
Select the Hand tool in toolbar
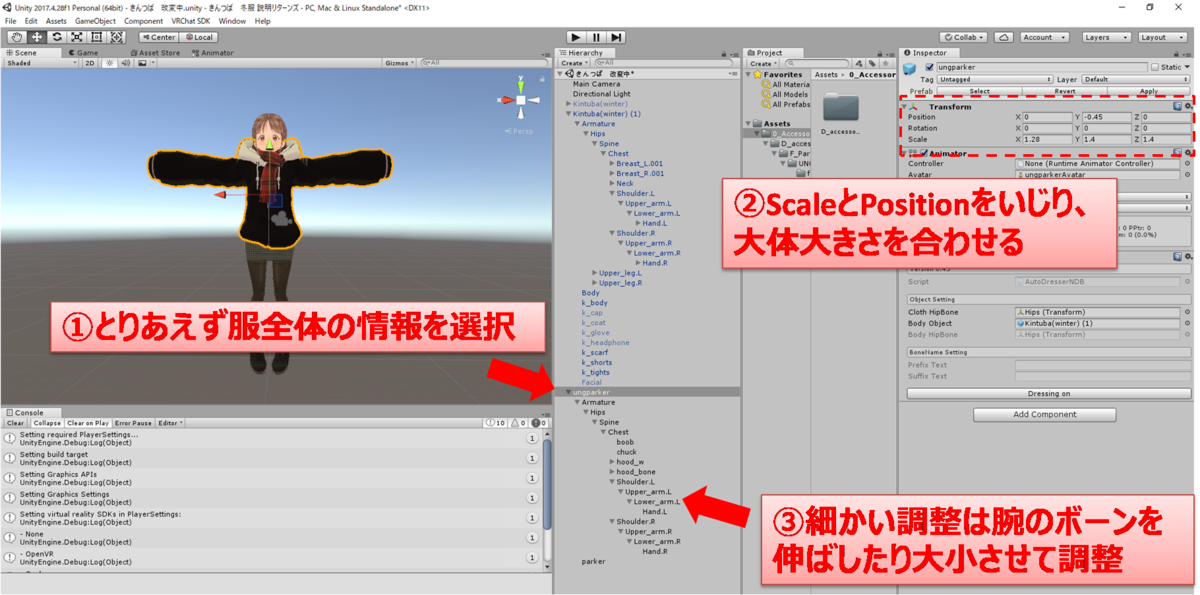click(x=17, y=37)
